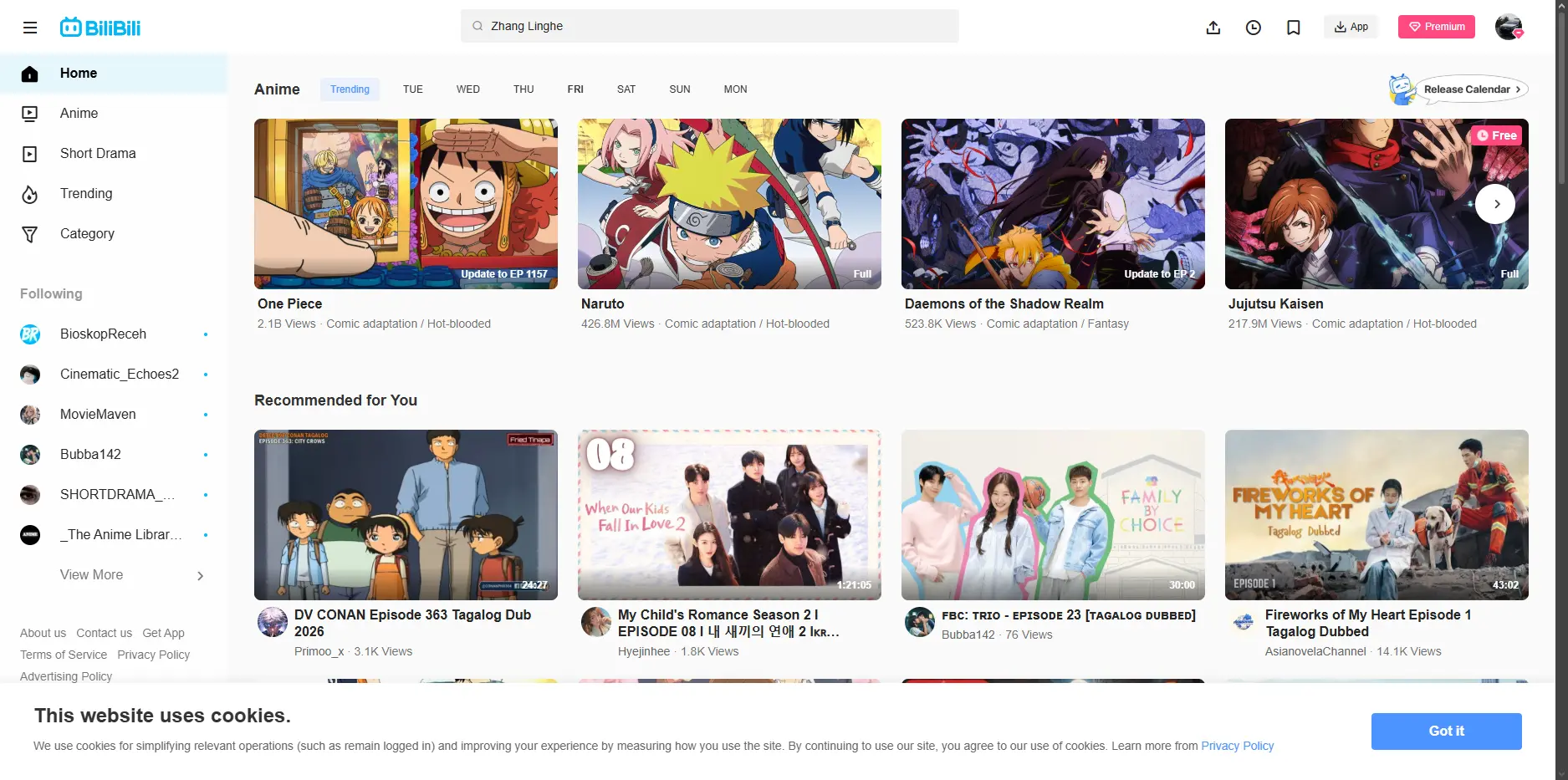Accept cookies with Got it
This screenshot has width=1568, height=780.
1447,732
